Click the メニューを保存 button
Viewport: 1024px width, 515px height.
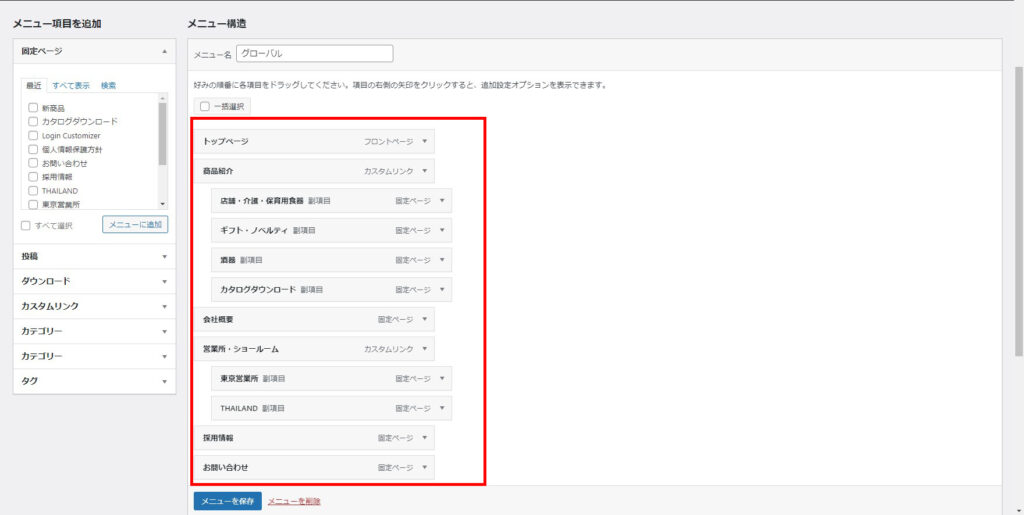click(227, 500)
